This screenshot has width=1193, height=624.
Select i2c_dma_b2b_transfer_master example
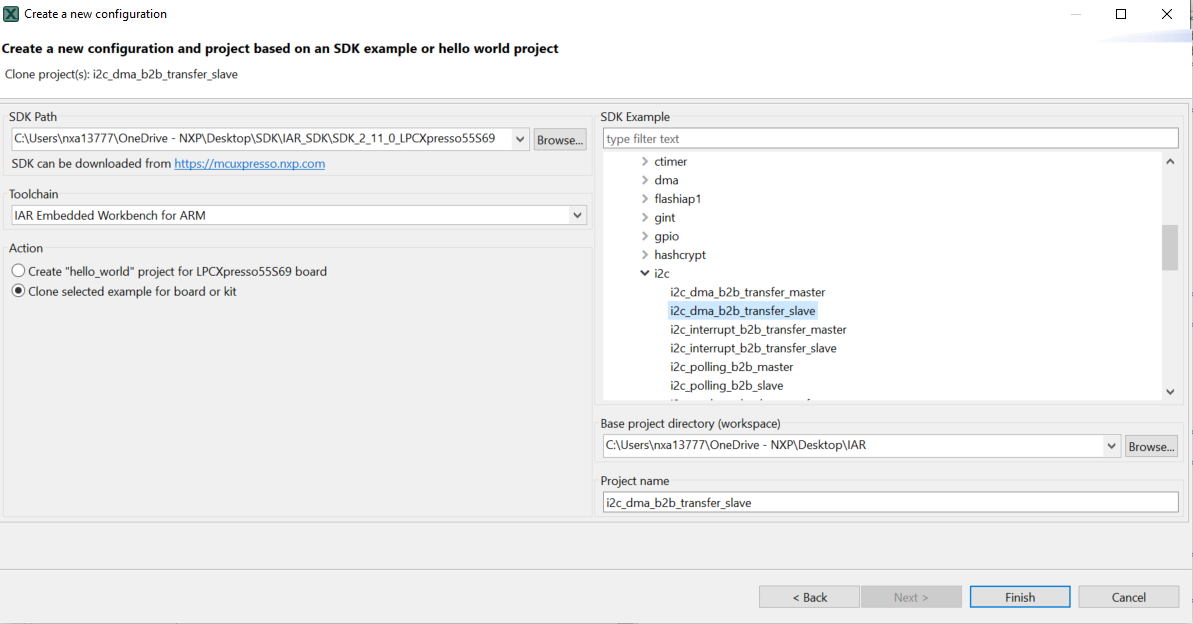click(747, 292)
